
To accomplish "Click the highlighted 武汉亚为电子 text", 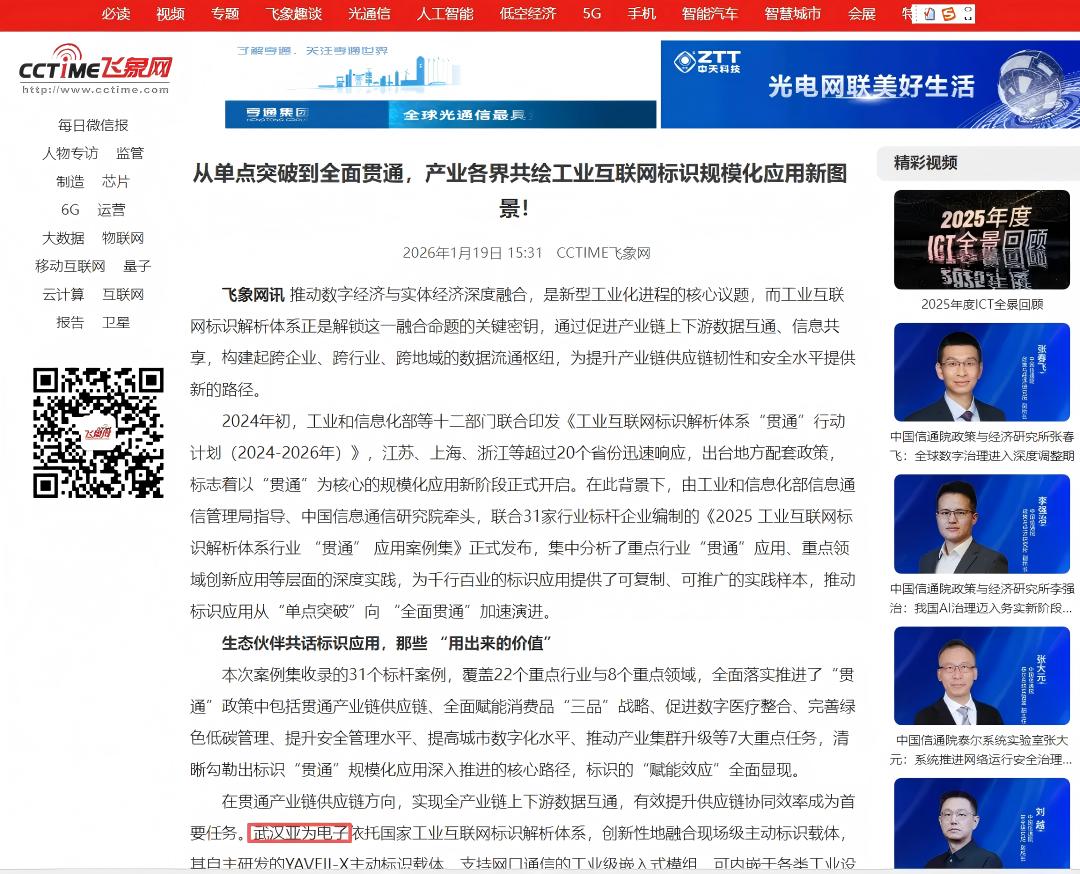I will pyautogui.click(x=300, y=832).
